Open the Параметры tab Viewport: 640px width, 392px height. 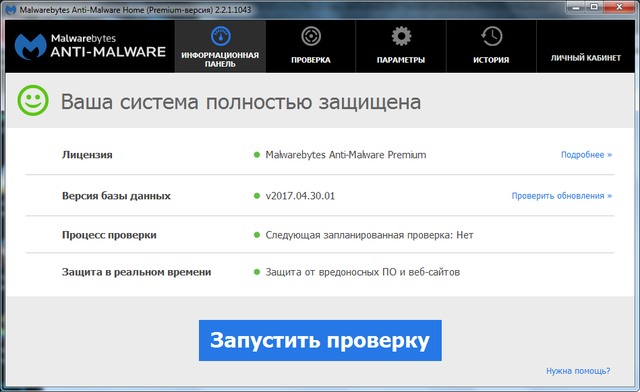tap(401, 47)
